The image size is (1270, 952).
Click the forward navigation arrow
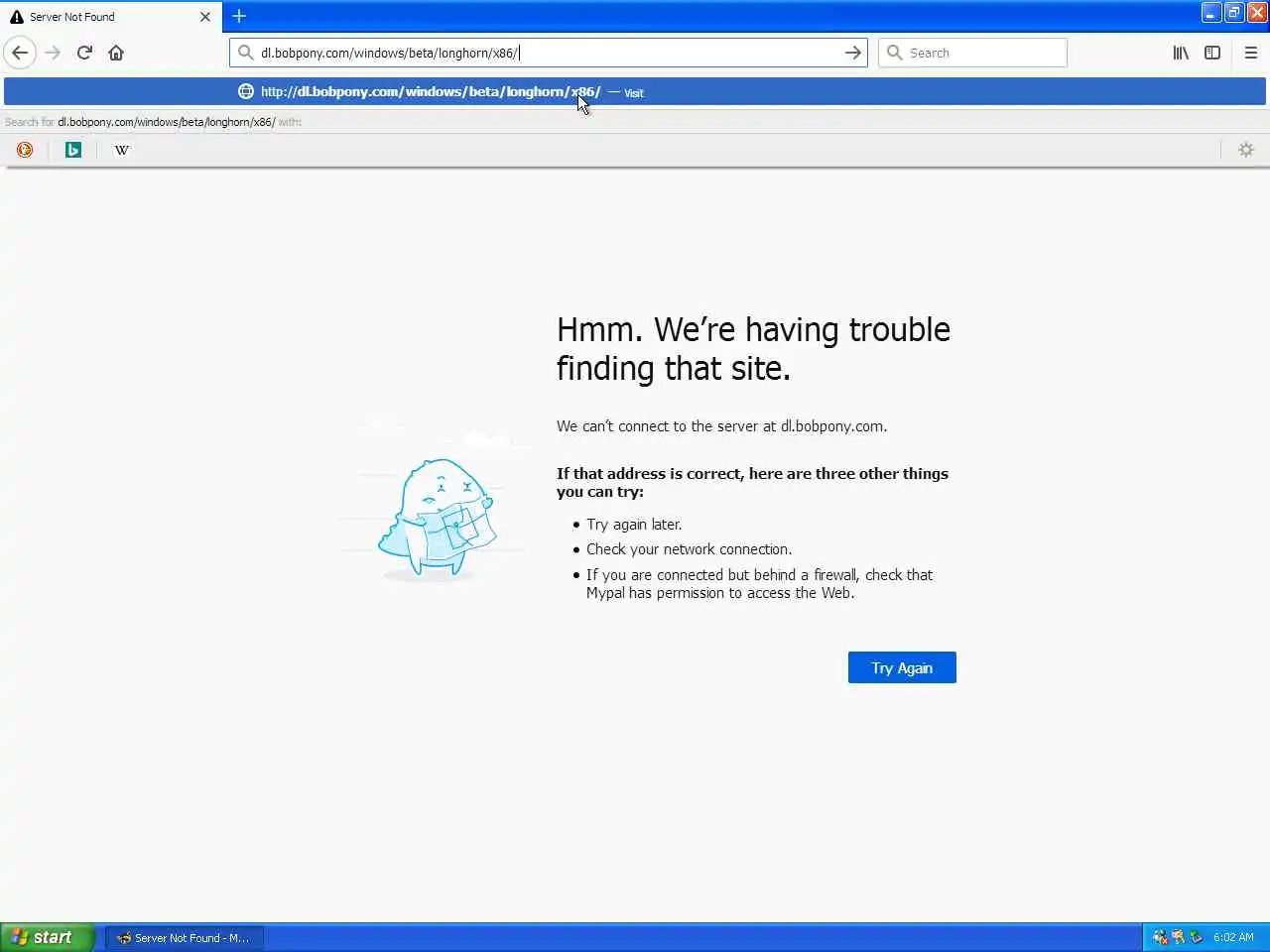[x=53, y=53]
